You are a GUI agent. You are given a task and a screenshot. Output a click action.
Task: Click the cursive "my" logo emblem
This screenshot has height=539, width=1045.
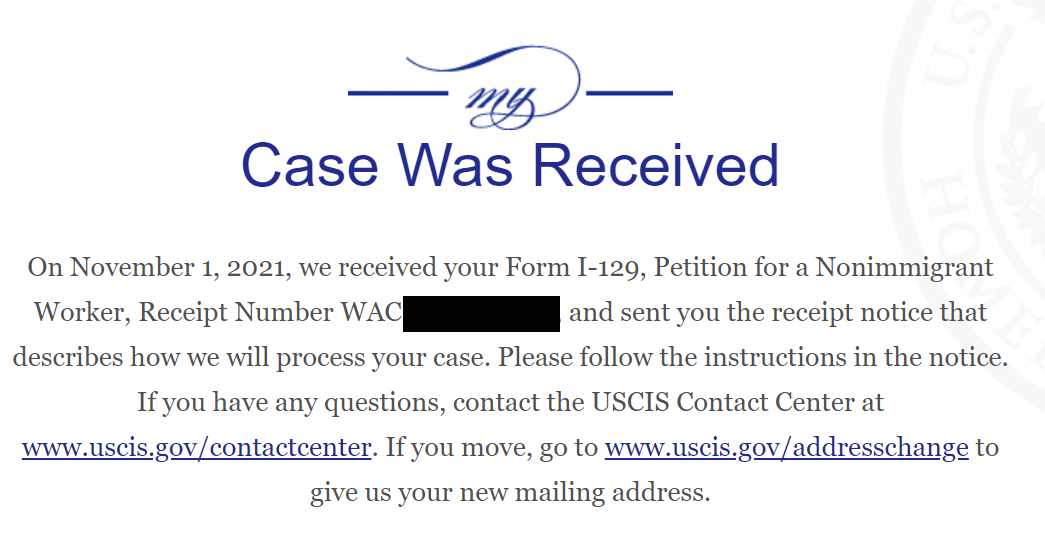511,95
